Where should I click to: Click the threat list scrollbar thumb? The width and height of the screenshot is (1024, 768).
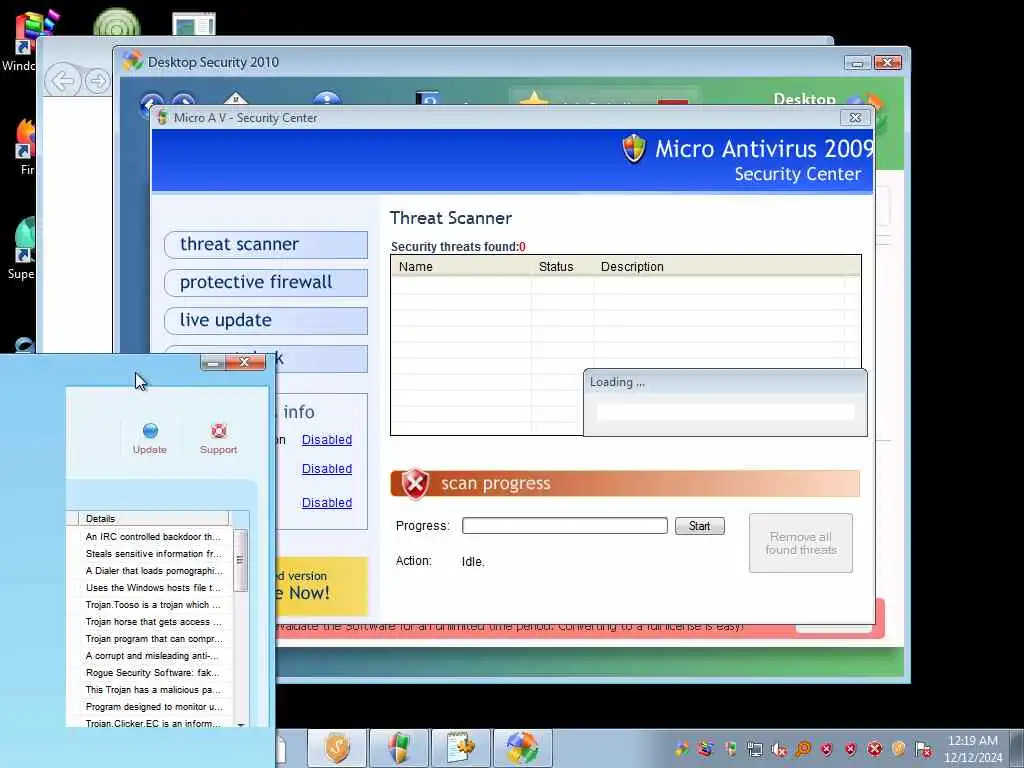tap(240, 560)
